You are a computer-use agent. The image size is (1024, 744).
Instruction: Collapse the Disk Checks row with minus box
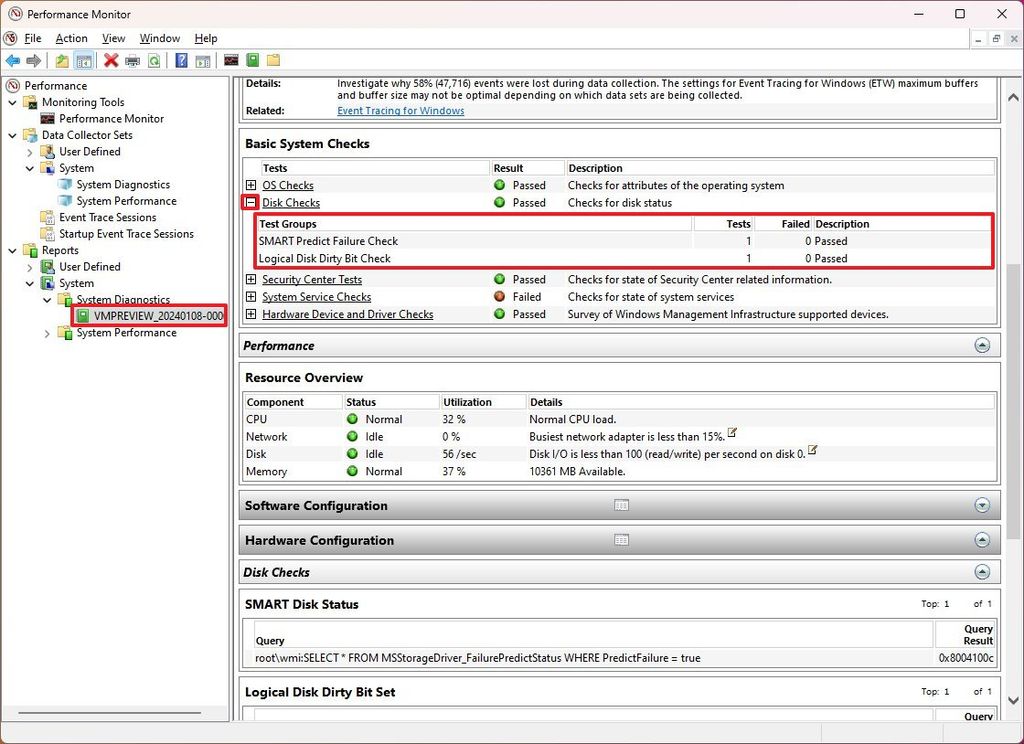coord(251,203)
